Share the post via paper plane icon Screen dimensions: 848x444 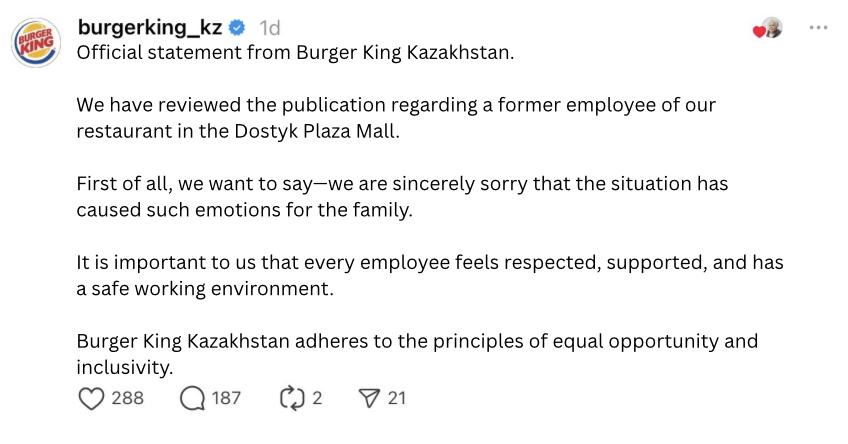[367, 398]
